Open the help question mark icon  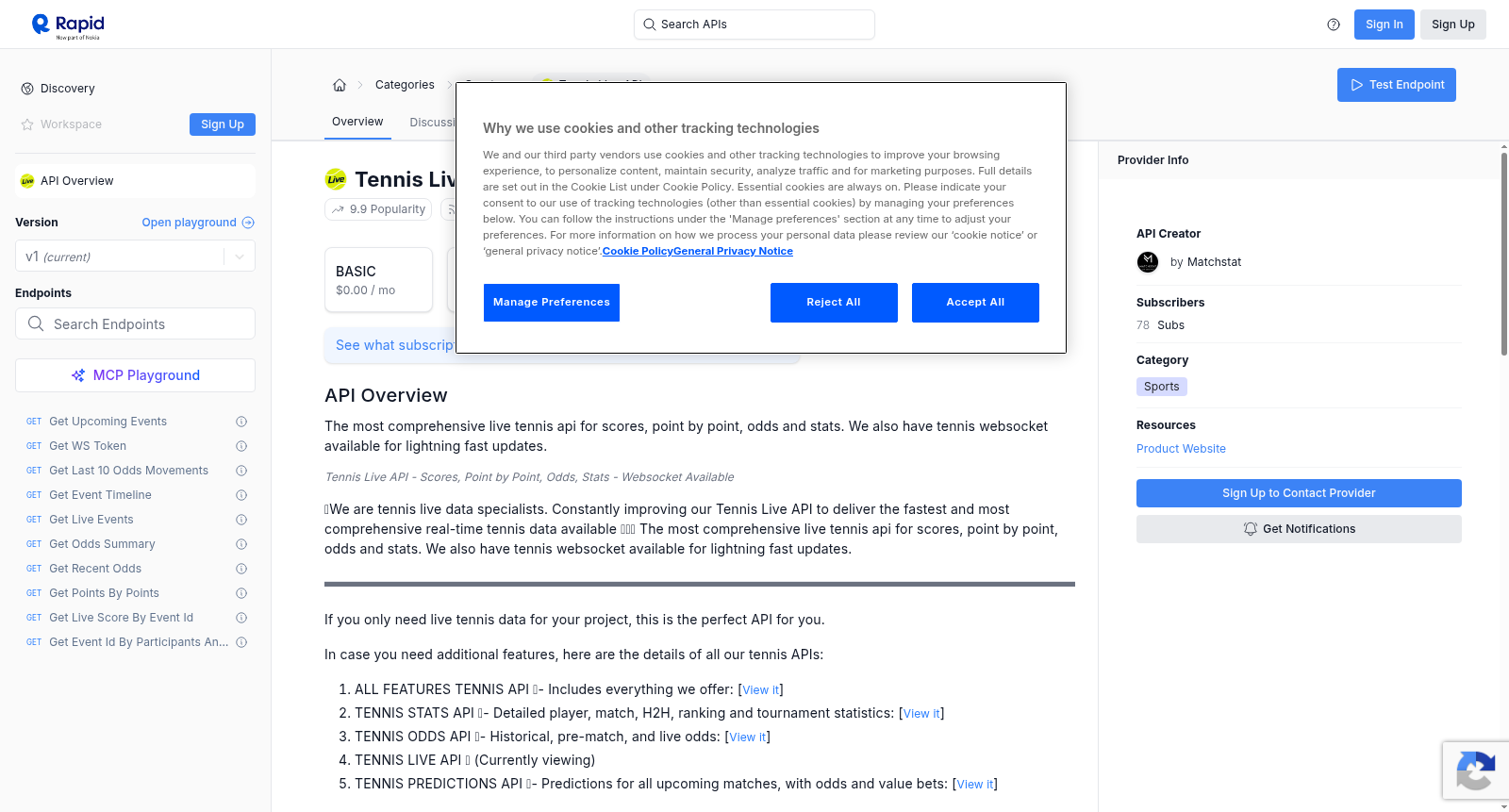click(1334, 25)
